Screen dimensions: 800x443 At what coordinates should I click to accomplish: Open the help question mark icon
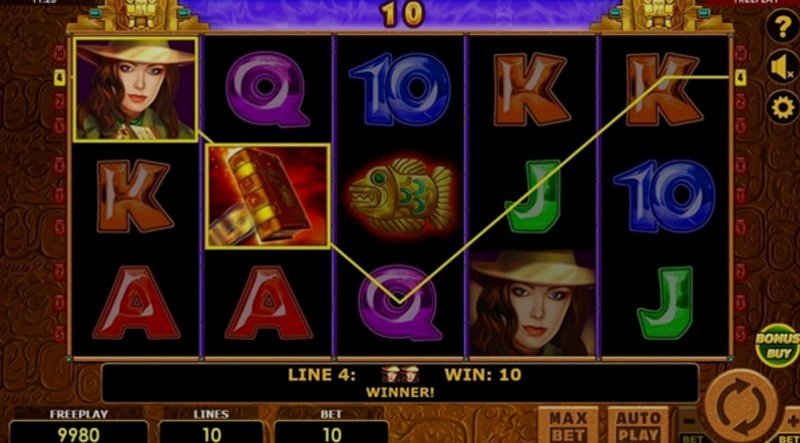pyautogui.click(x=783, y=26)
